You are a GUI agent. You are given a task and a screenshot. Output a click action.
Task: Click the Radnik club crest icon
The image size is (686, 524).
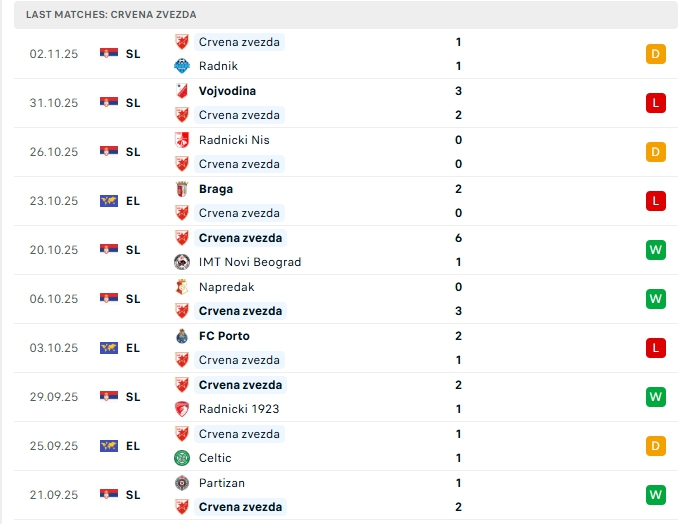(182, 66)
